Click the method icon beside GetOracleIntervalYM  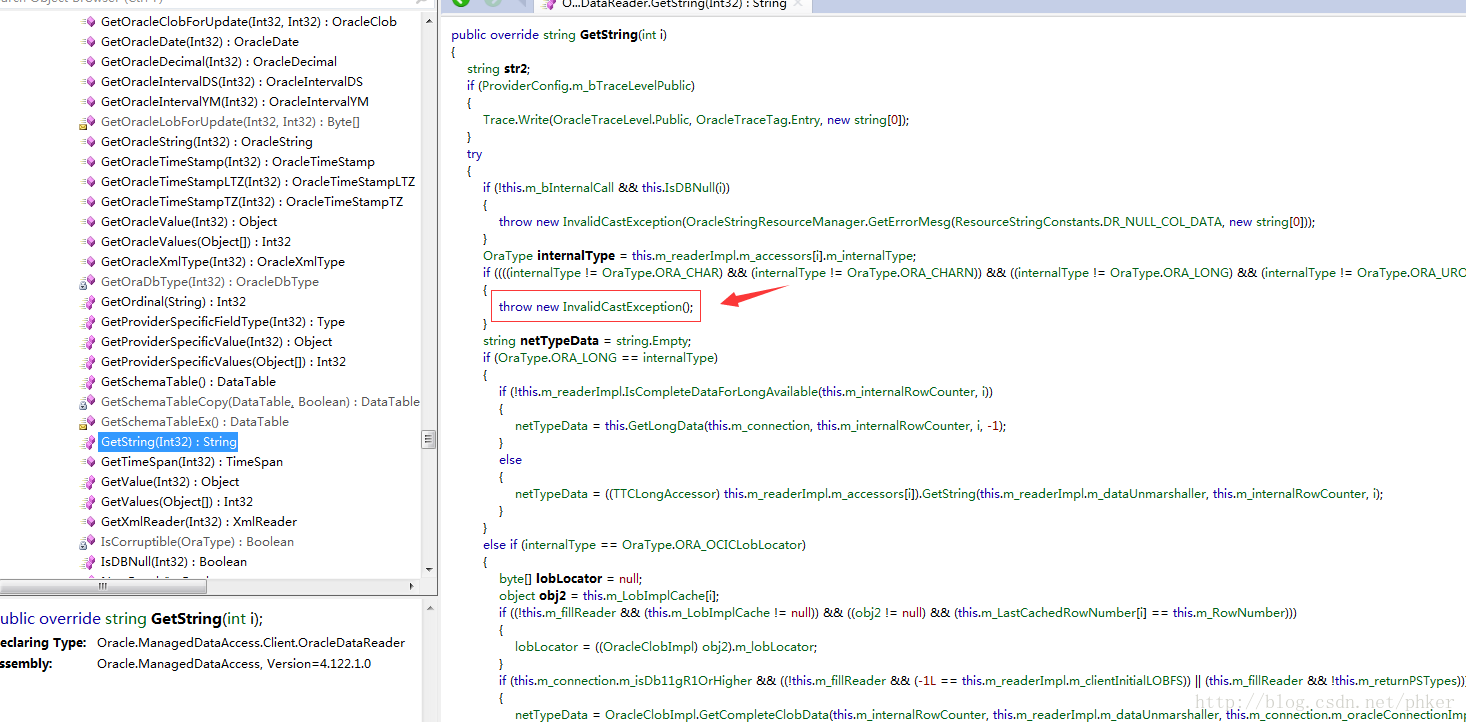point(88,102)
